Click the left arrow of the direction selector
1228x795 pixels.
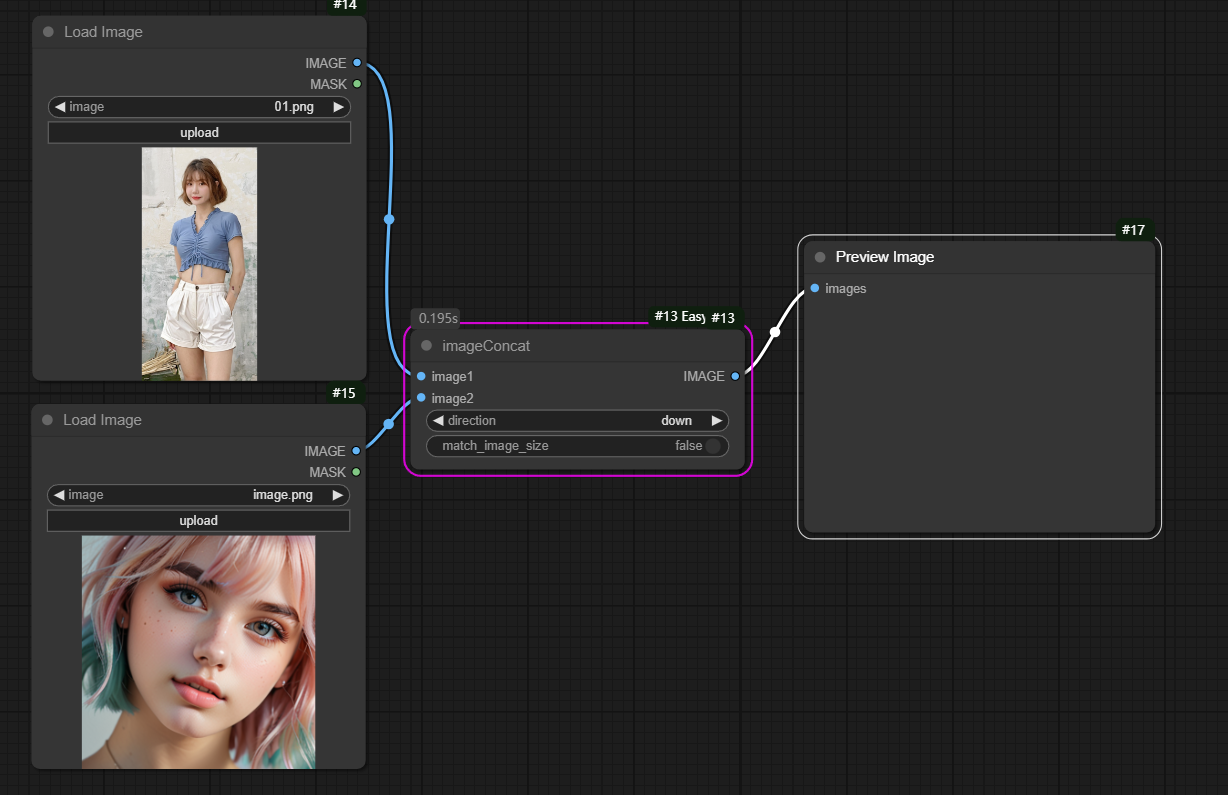438,421
